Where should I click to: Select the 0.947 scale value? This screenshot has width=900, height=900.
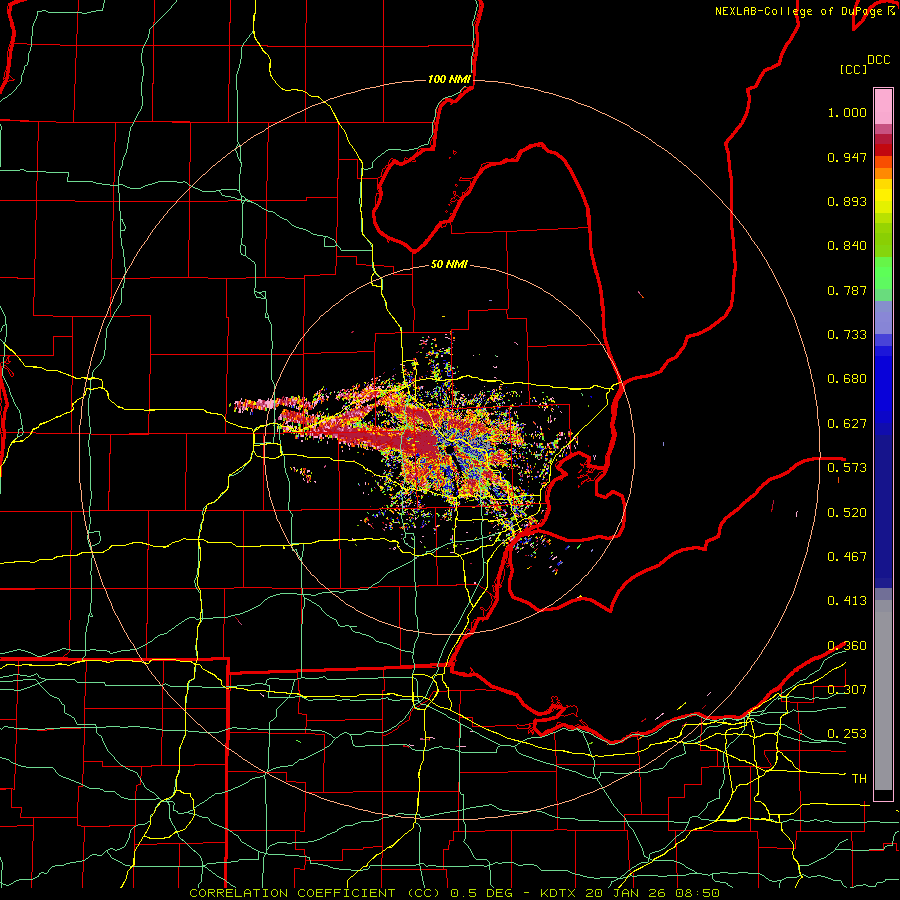click(847, 157)
